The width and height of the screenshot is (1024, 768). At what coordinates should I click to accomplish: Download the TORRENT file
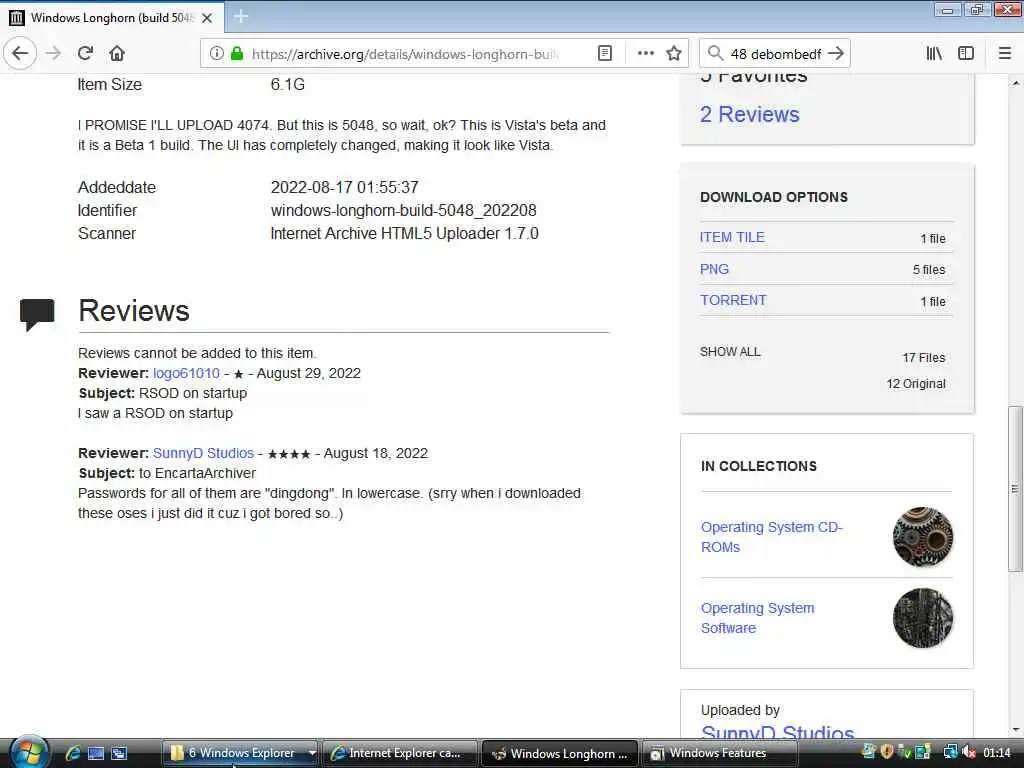pos(733,300)
